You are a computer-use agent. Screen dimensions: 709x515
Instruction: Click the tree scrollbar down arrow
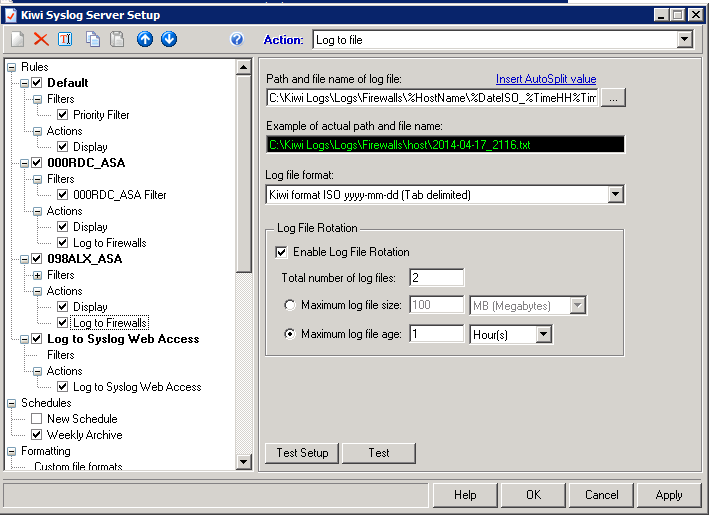(243, 462)
